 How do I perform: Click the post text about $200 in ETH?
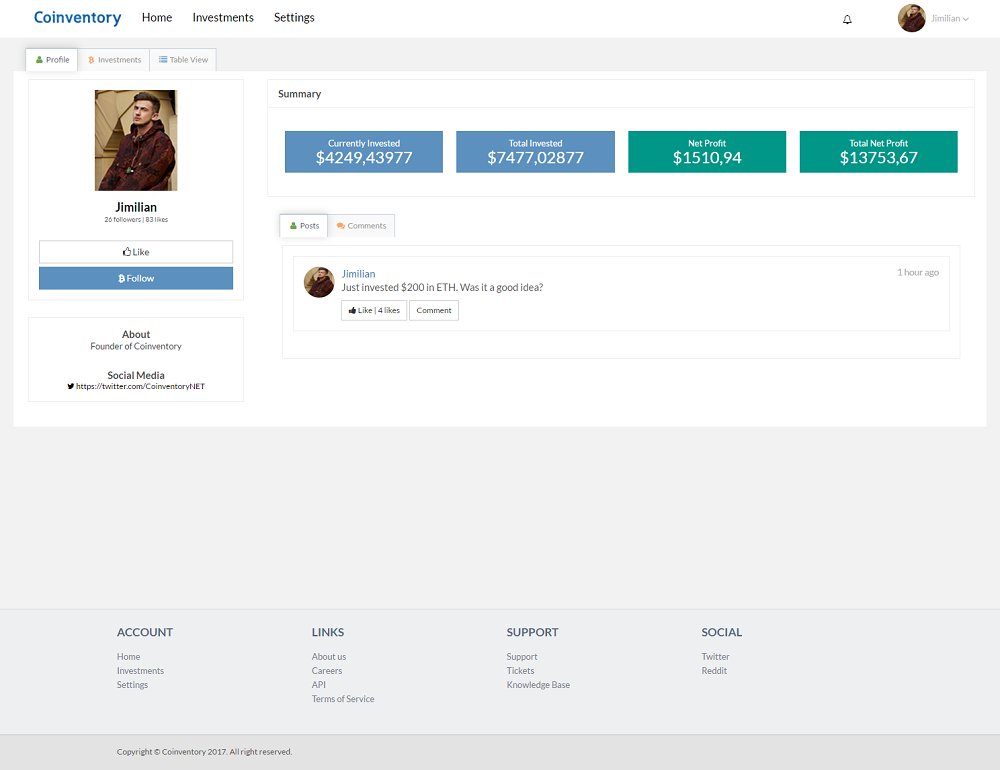442,288
